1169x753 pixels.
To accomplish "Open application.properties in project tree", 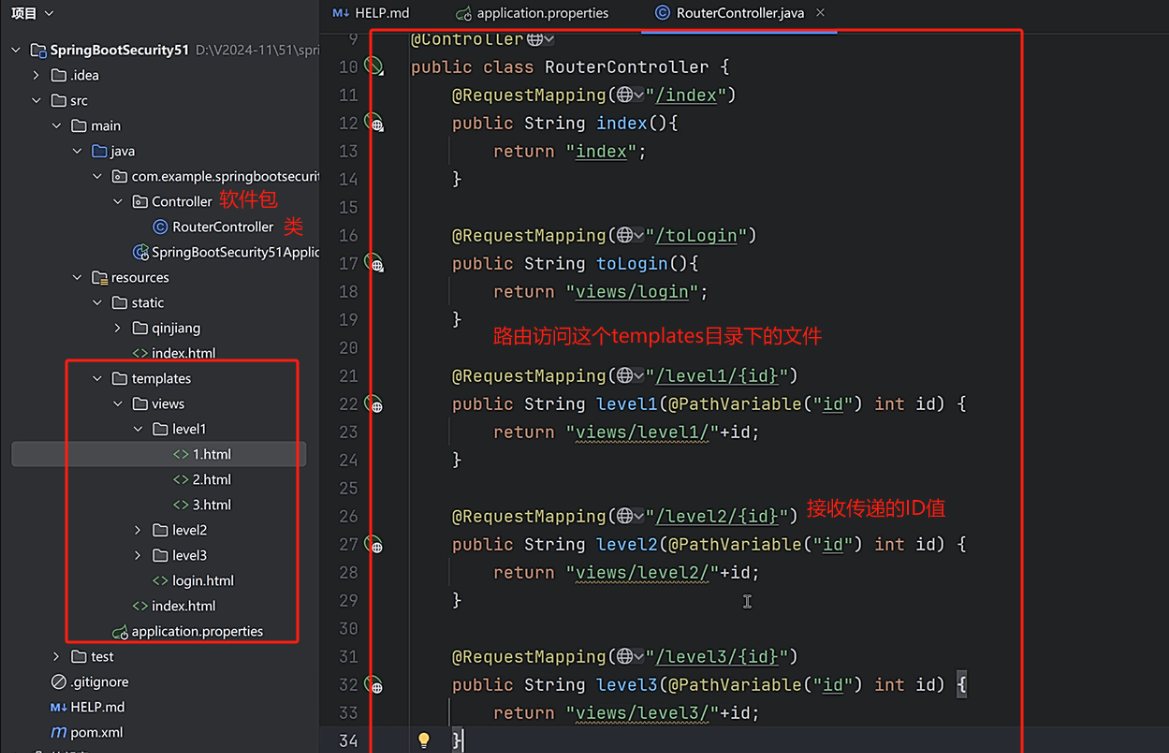I will coord(188,631).
